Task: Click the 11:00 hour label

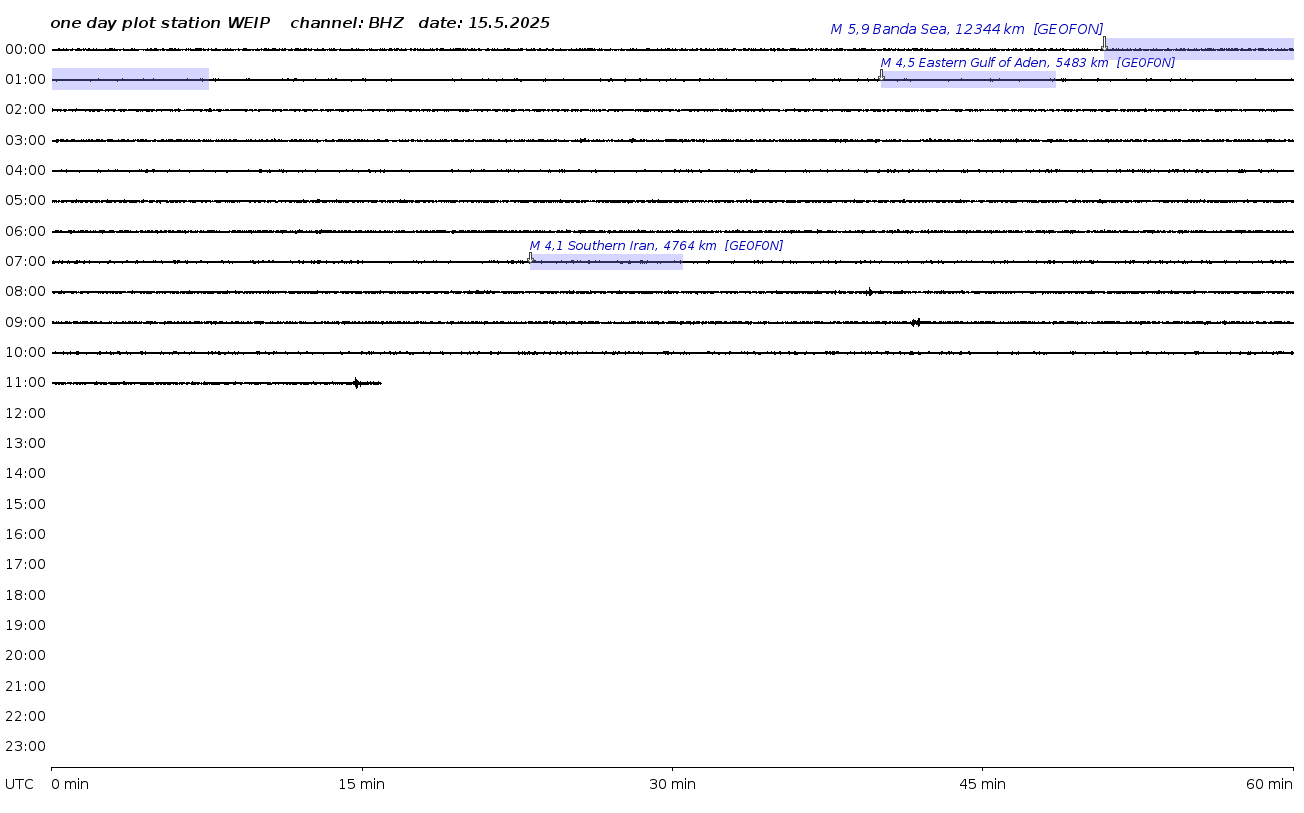Action: tap(25, 382)
